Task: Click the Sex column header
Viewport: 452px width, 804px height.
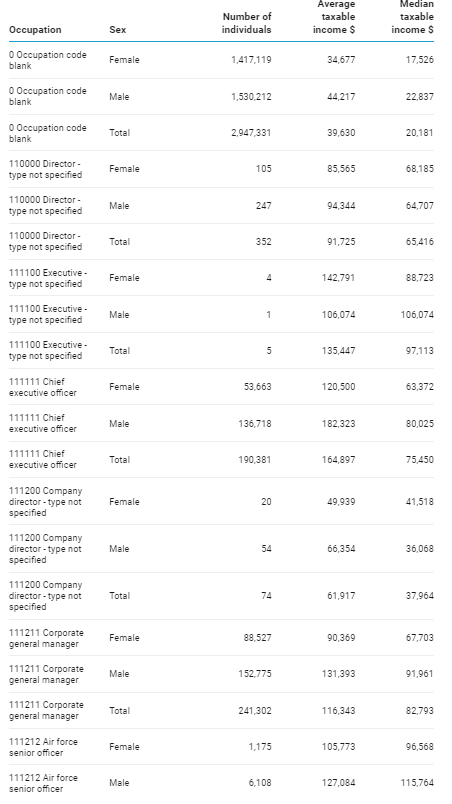Action: click(x=117, y=30)
